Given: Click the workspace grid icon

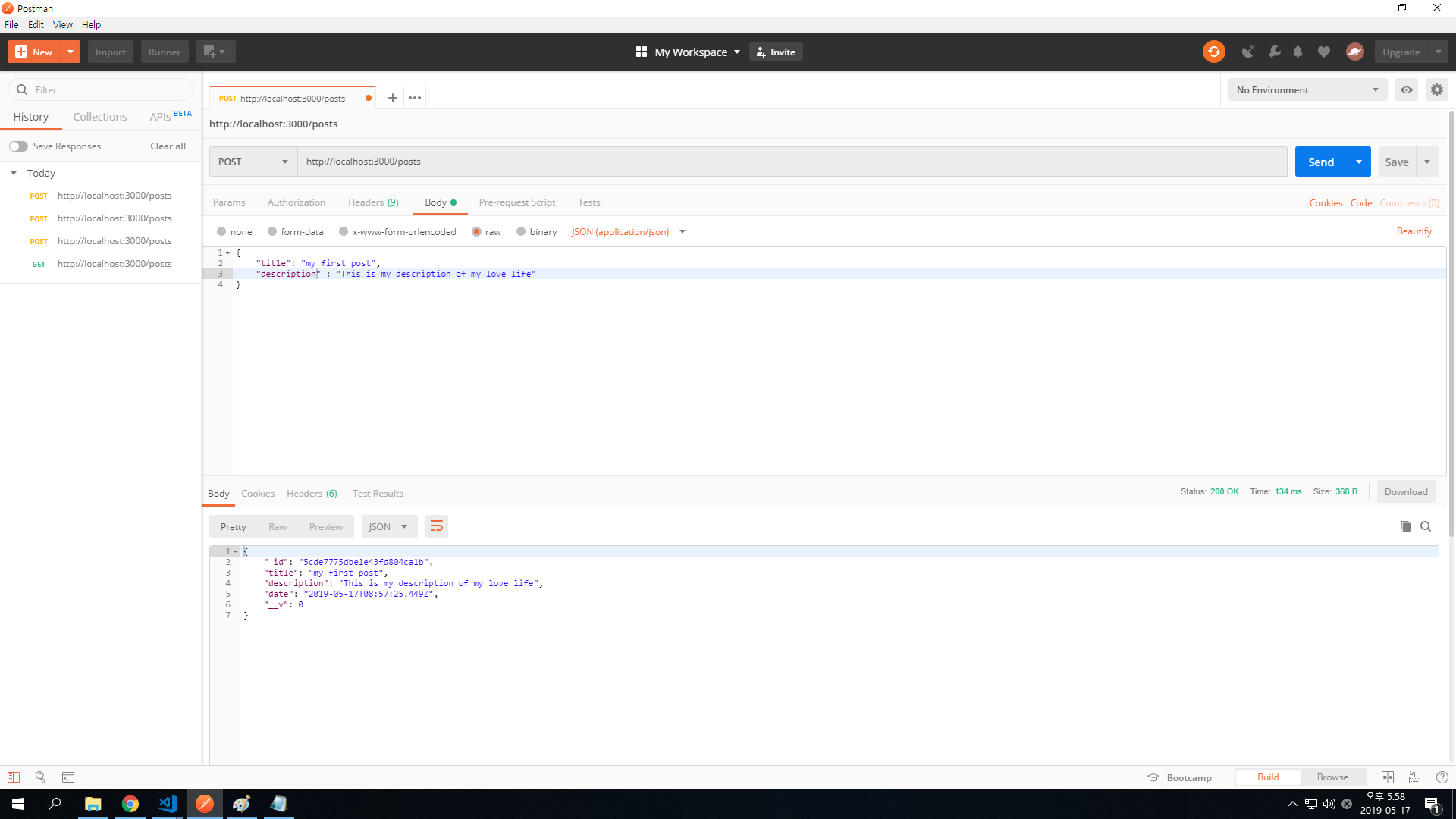Looking at the screenshot, I should pos(642,52).
